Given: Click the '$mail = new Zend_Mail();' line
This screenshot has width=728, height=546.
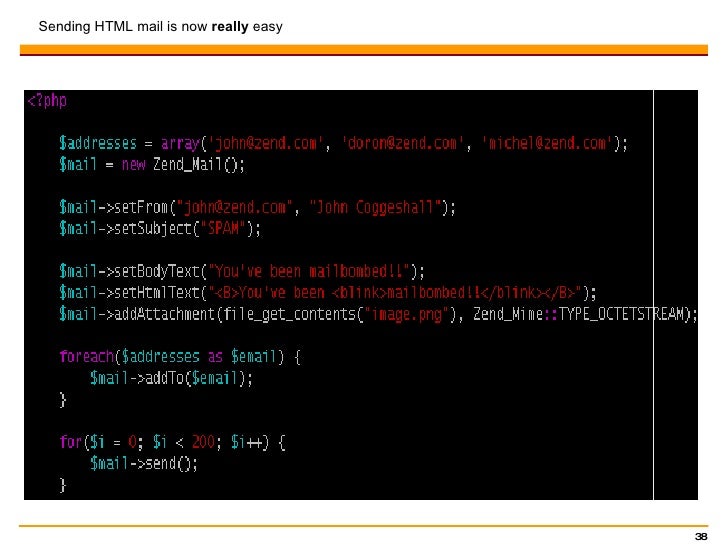Looking at the screenshot, I should pos(152,164).
